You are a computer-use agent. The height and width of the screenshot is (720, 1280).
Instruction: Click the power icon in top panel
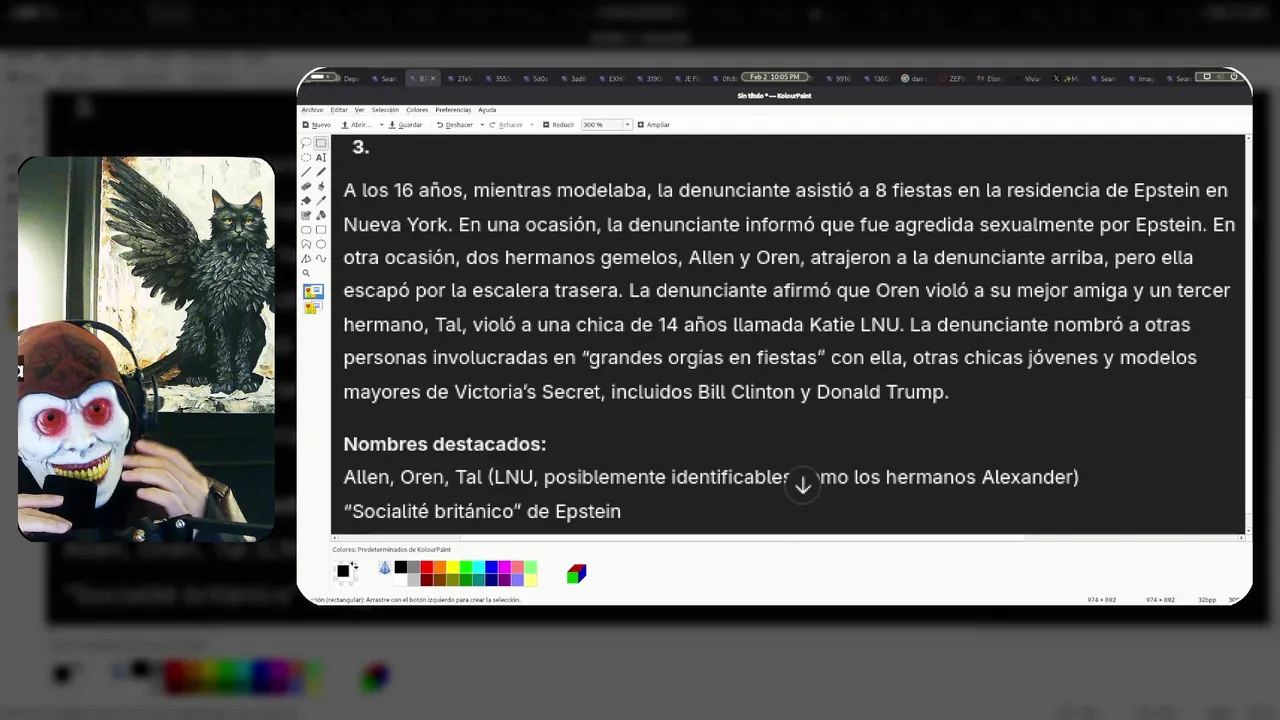click(1233, 76)
